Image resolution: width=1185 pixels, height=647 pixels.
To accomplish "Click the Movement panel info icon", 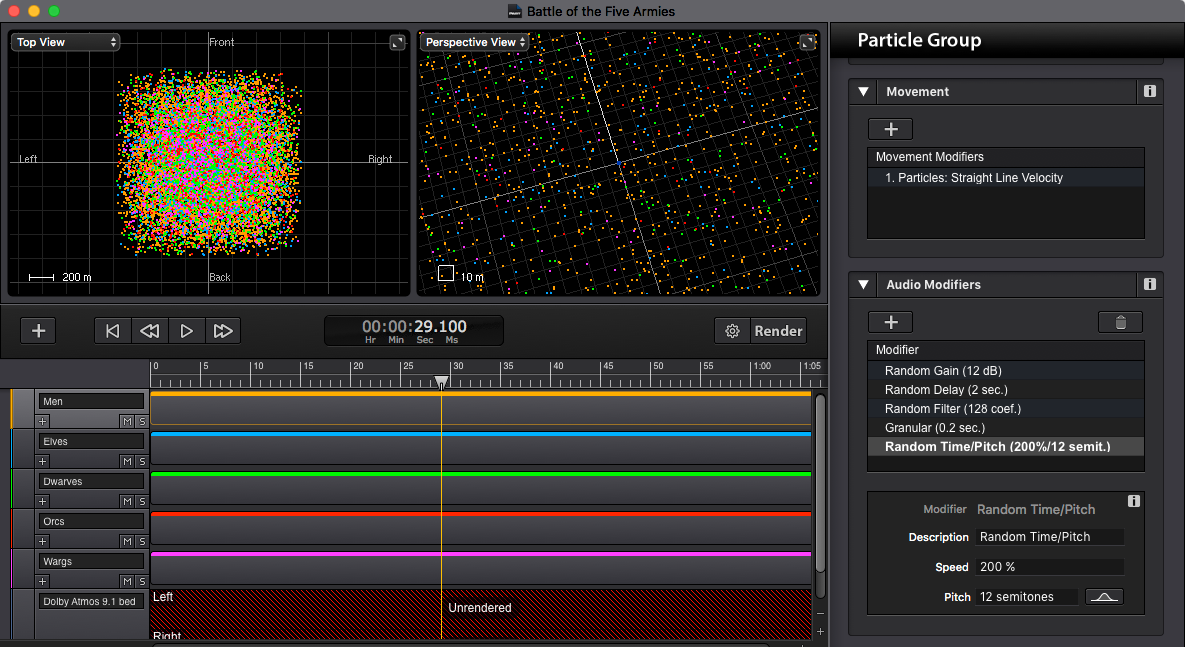I will coord(1149,91).
